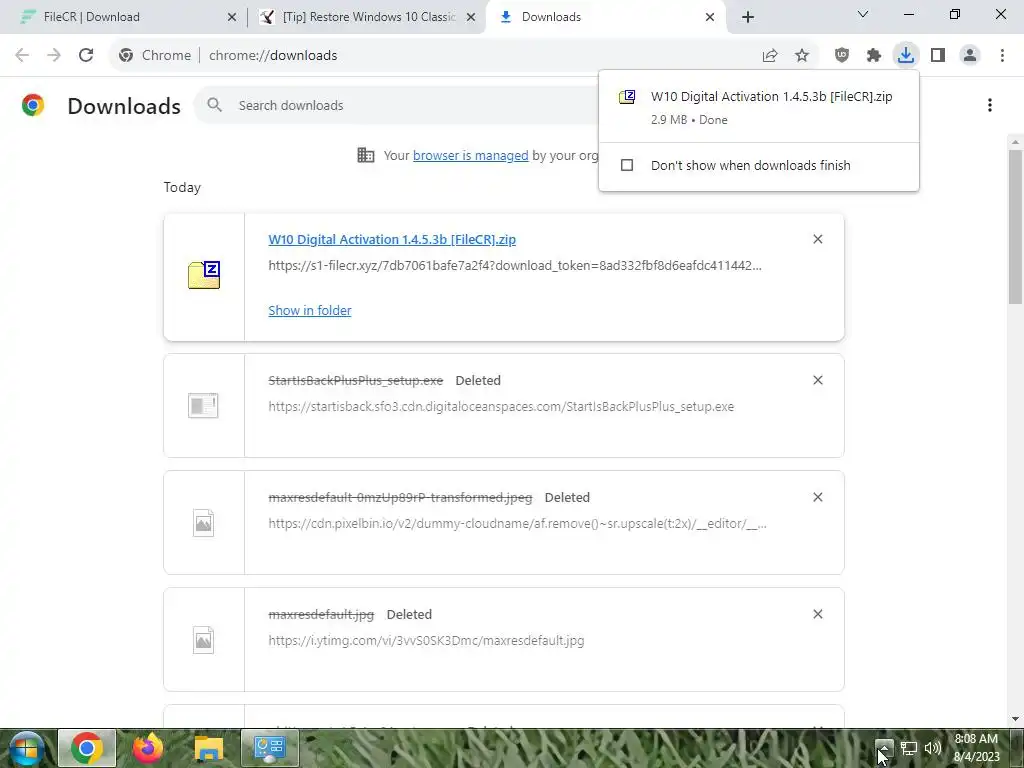
Task: Click the network tray icon
Action: [x=908, y=748]
